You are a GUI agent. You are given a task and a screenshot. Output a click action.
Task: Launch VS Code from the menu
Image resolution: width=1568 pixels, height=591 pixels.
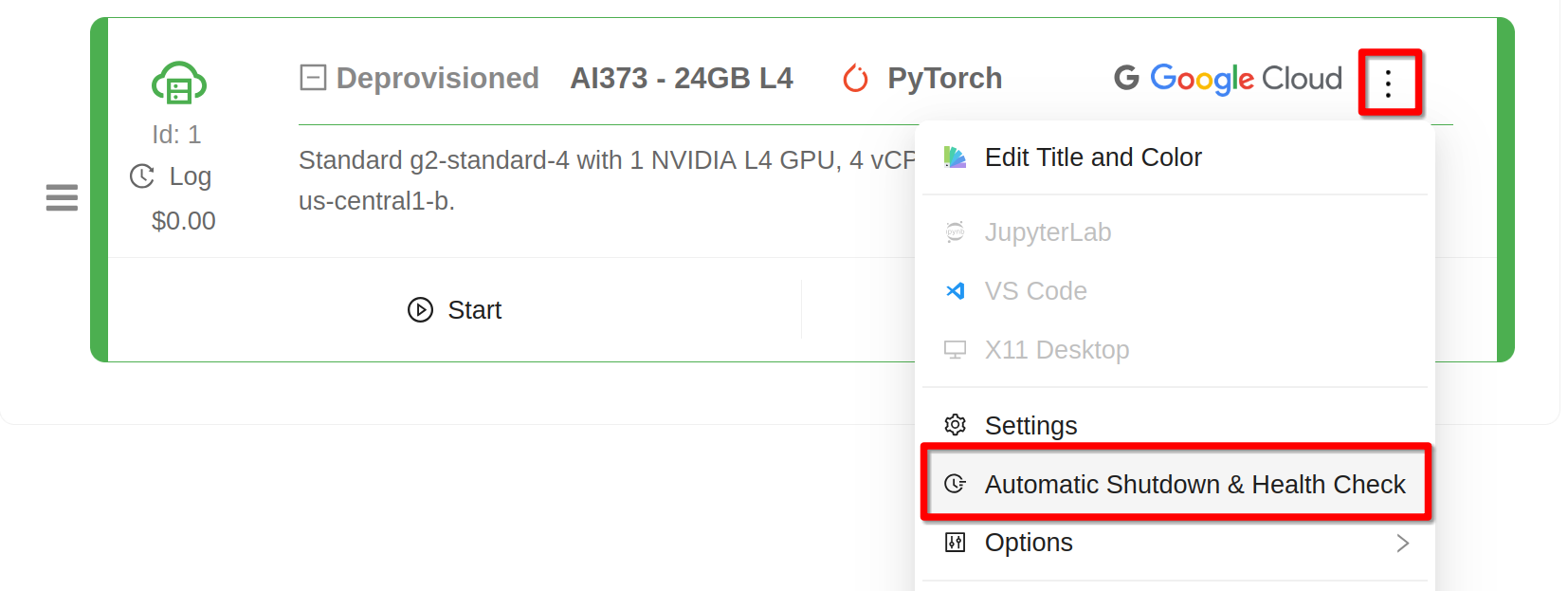click(x=1035, y=291)
